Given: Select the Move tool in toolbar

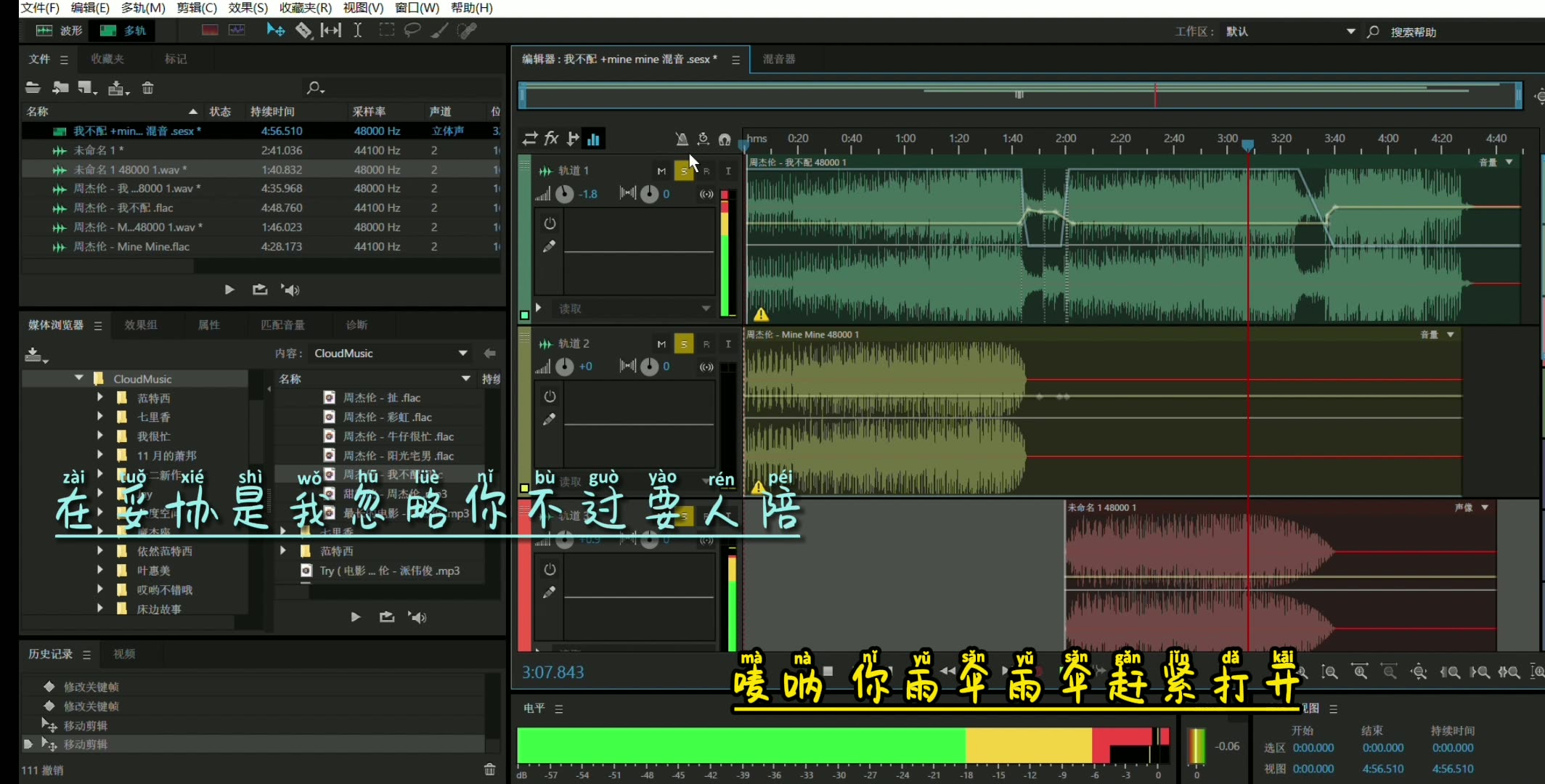Looking at the screenshot, I should click(x=275, y=30).
